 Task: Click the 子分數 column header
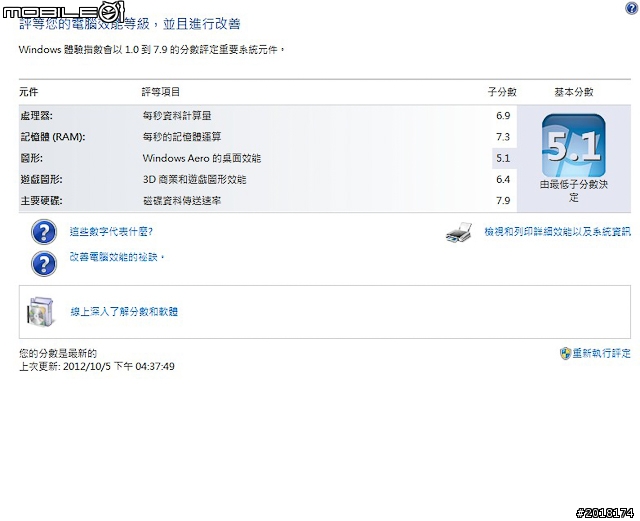click(502, 92)
